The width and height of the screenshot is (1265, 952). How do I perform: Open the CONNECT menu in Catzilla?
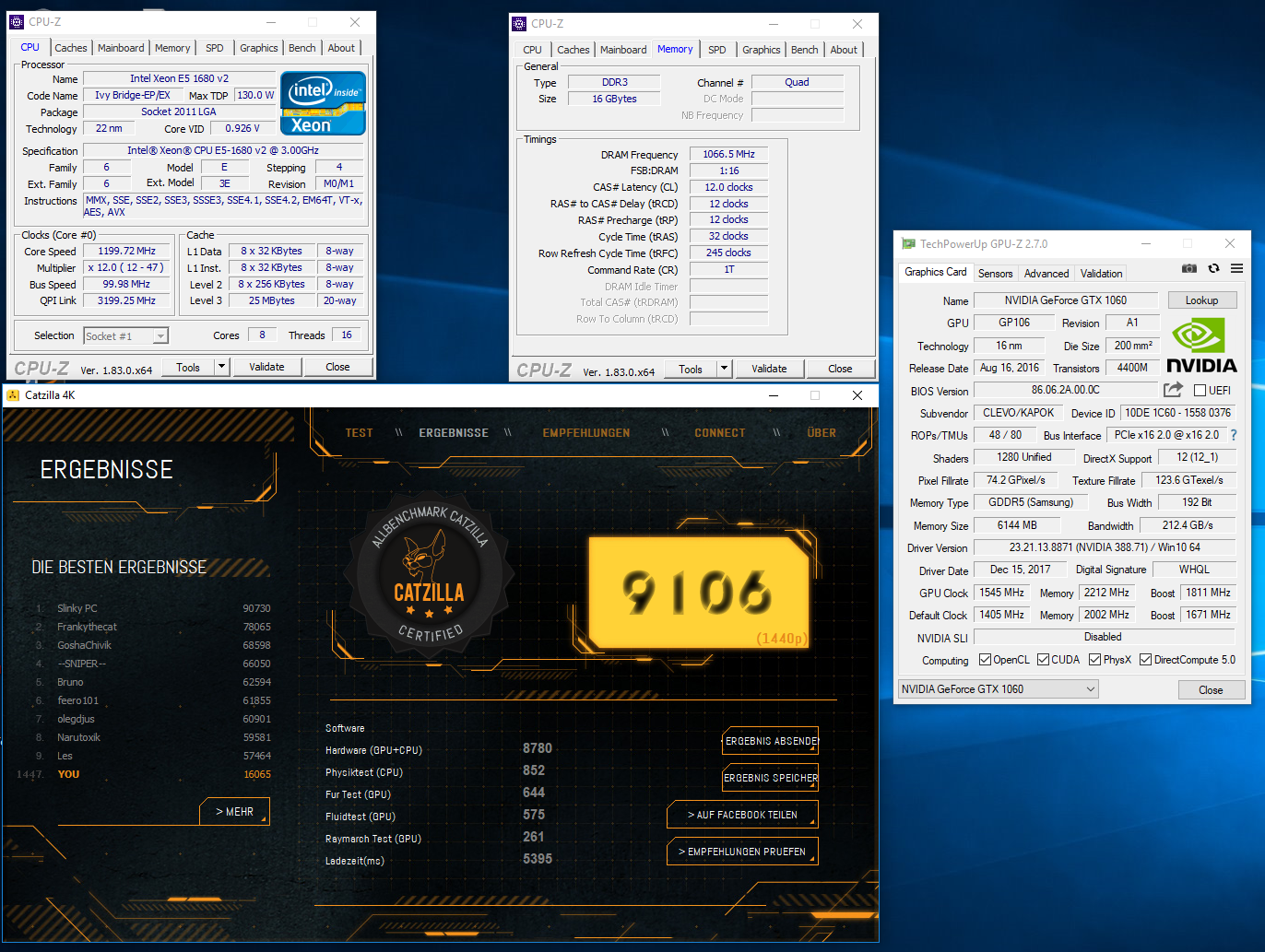pos(720,433)
